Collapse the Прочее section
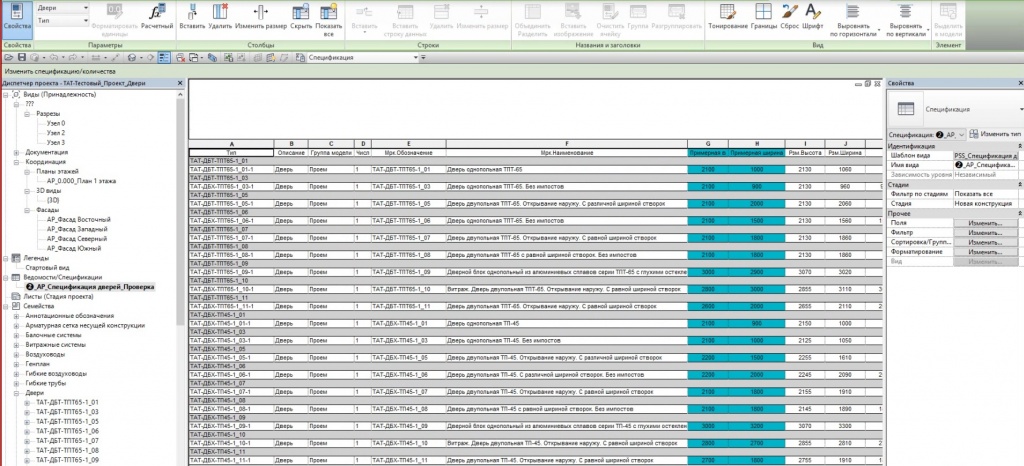 click(1020, 213)
